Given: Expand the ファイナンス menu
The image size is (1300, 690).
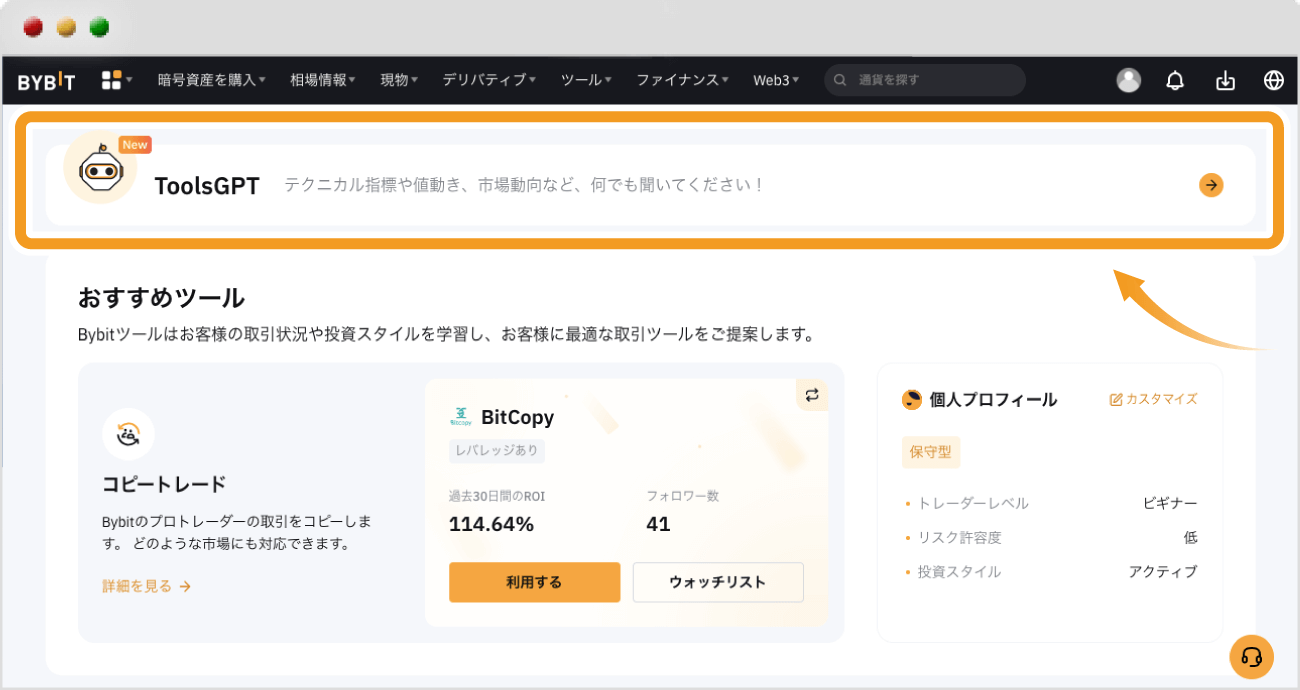Looking at the screenshot, I should point(683,80).
